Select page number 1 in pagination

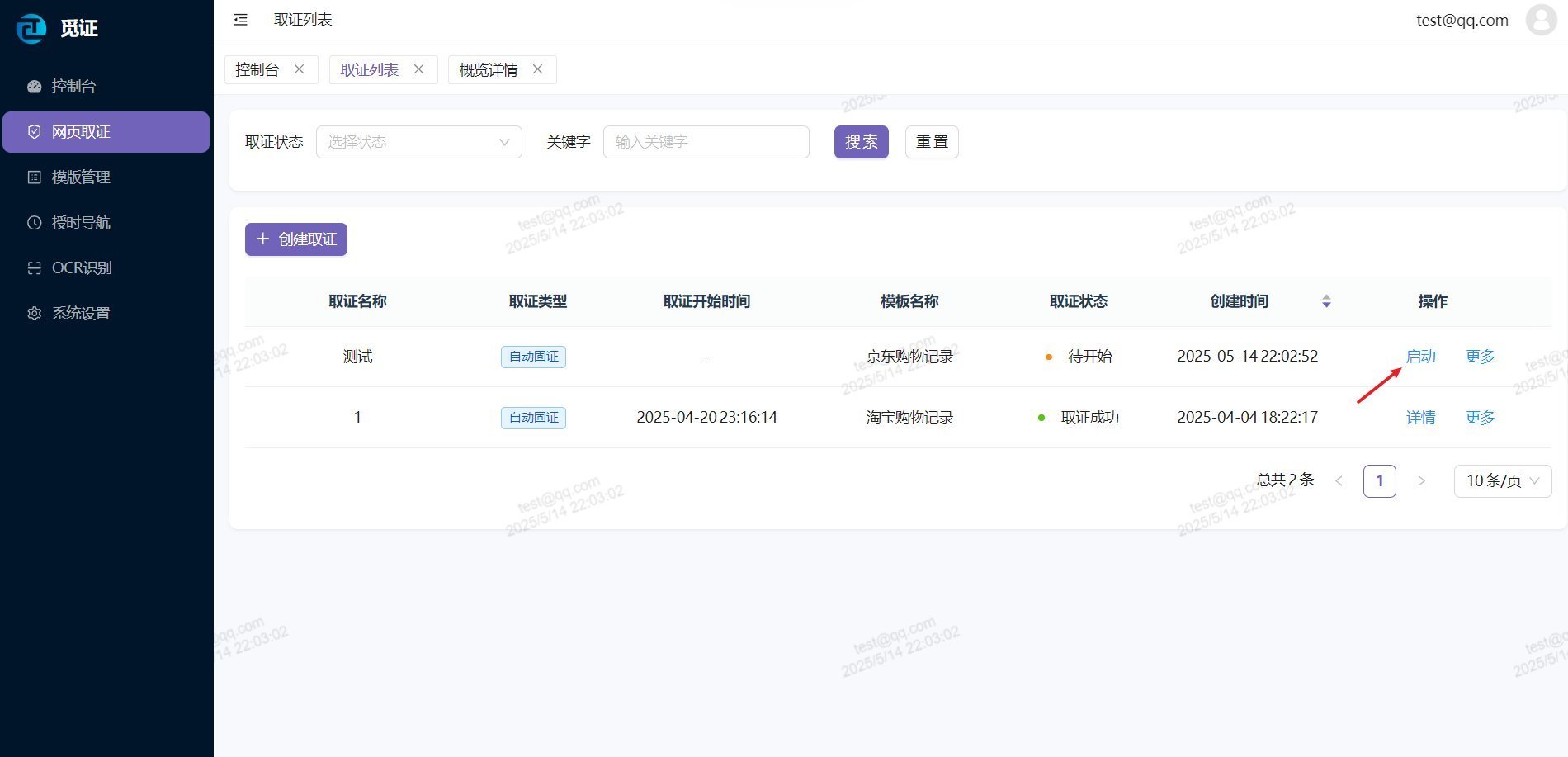(x=1379, y=481)
